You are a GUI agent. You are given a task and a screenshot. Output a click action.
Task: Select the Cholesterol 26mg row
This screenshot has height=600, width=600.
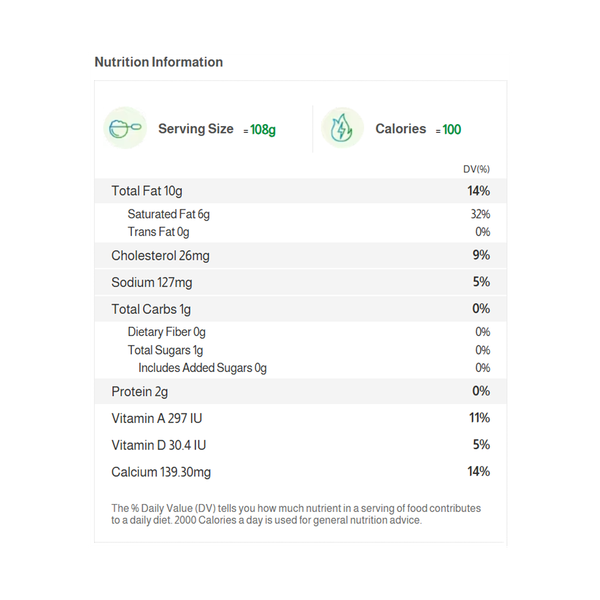(300, 256)
